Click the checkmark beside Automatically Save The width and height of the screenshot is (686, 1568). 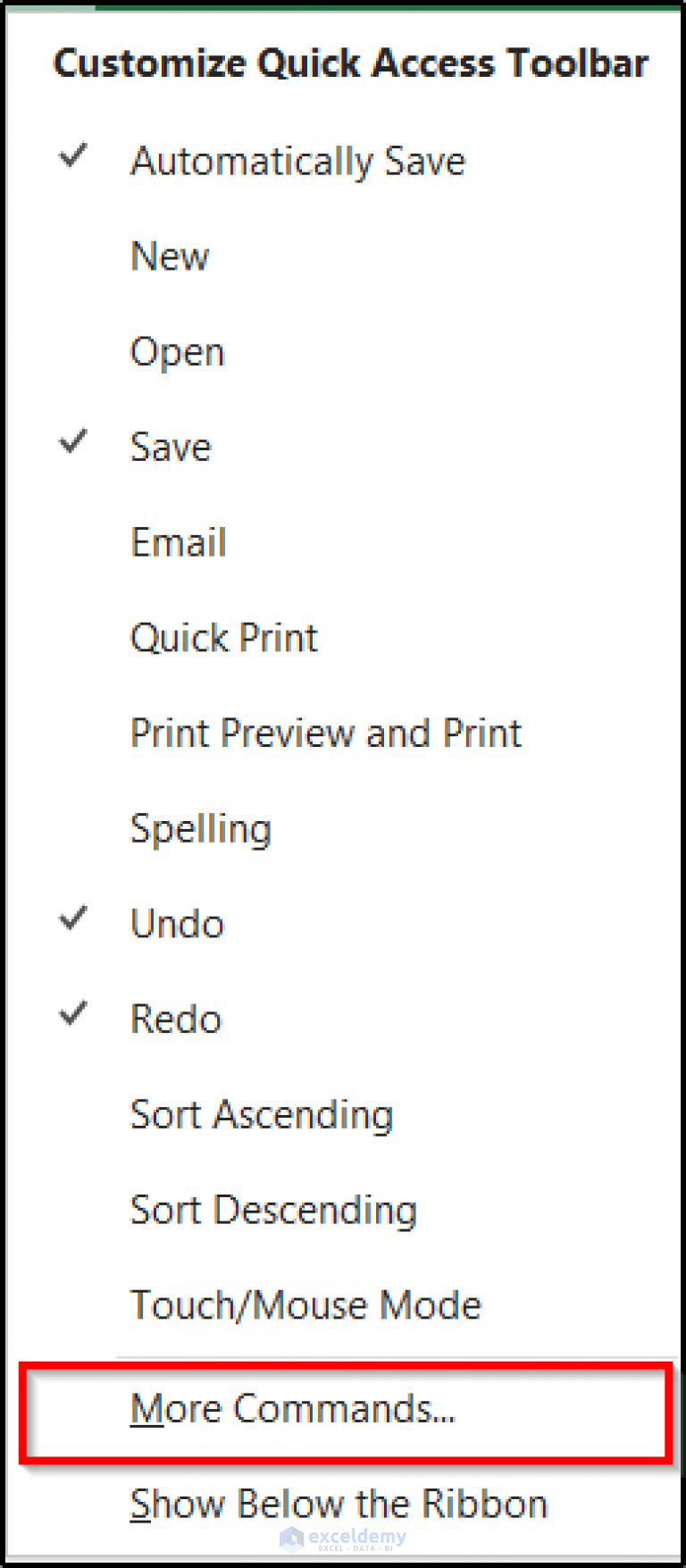pos(72,155)
